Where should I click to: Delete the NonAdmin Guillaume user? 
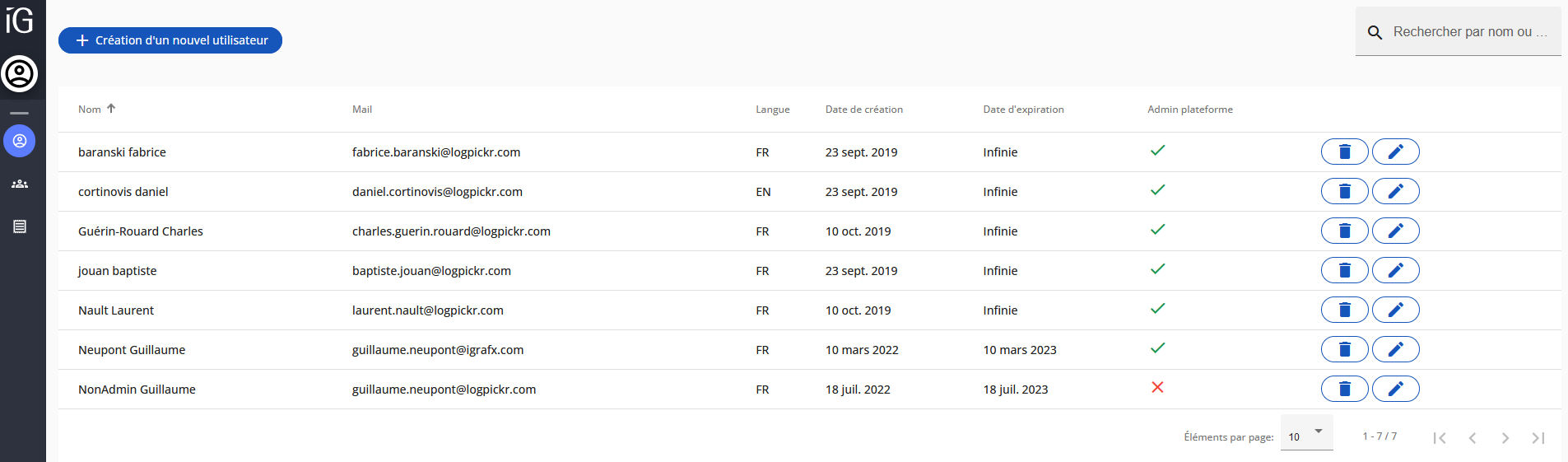(1344, 389)
